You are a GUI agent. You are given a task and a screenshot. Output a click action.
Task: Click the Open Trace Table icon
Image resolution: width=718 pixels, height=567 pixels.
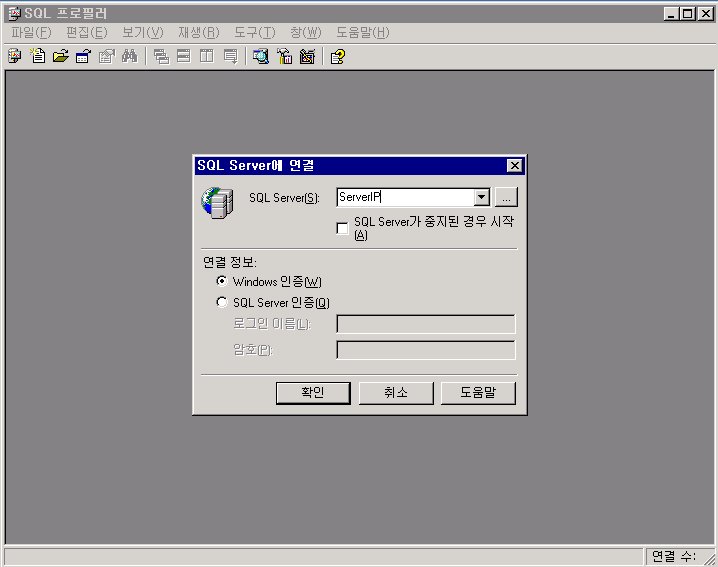(x=83, y=56)
